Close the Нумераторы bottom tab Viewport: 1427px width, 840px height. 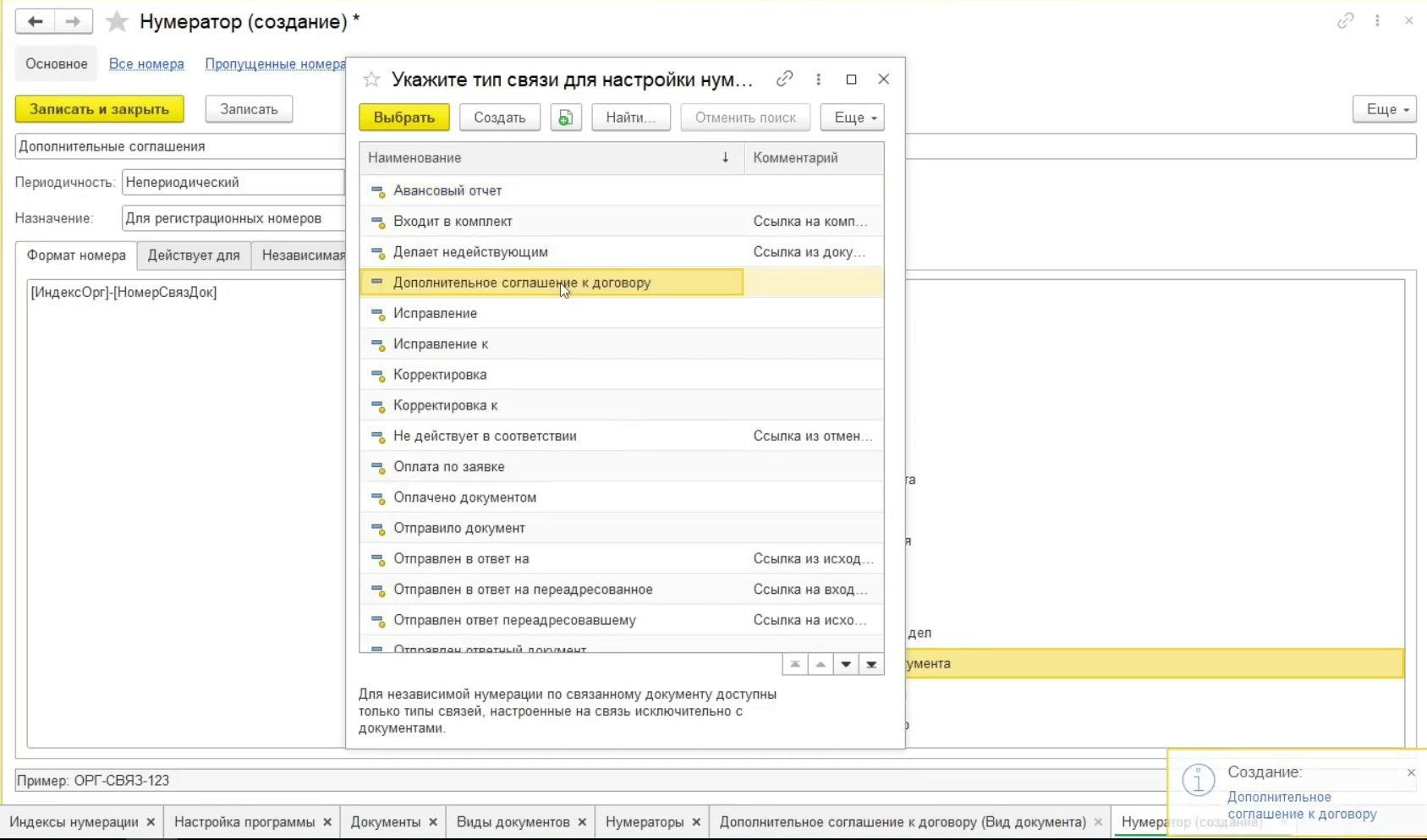[696, 822]
